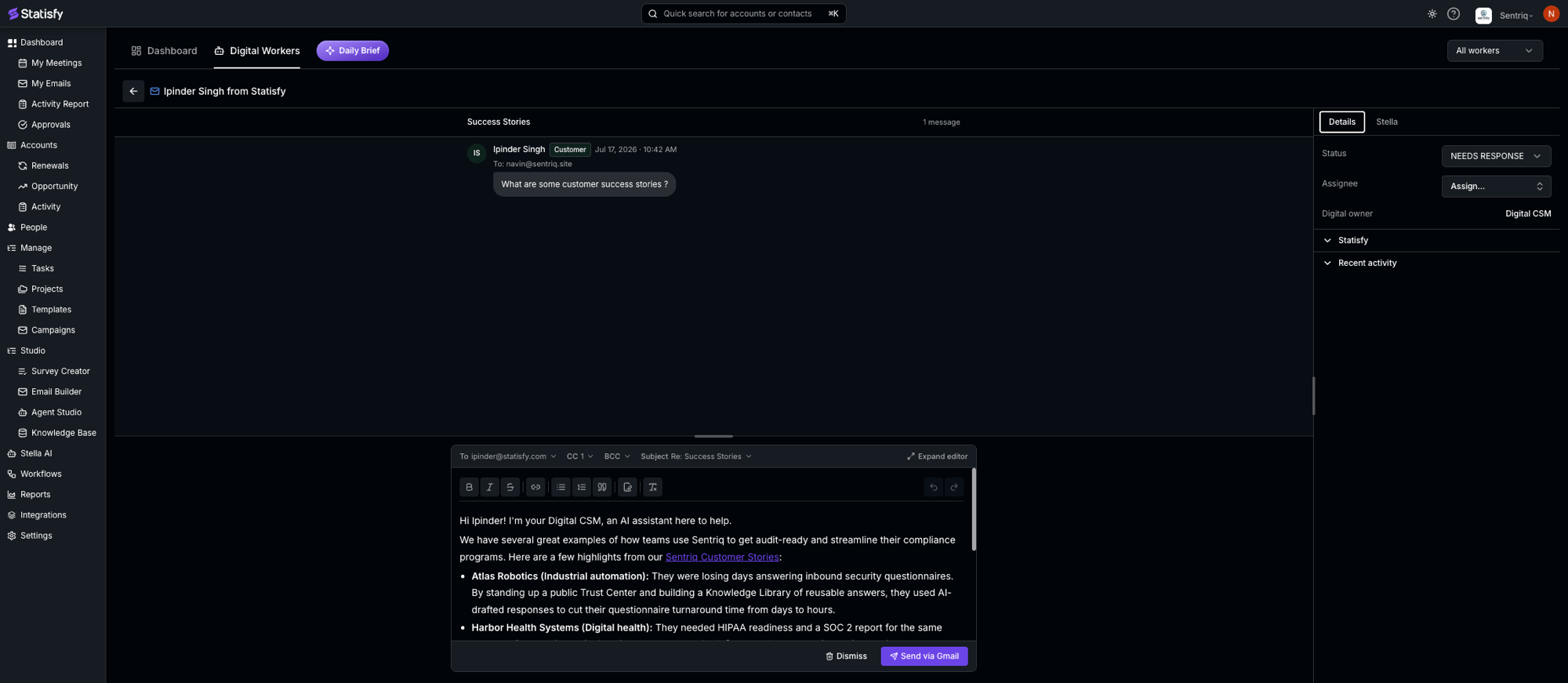Dismiss the drafted reply
The image size is (1568, 683).
pos(846,656)
